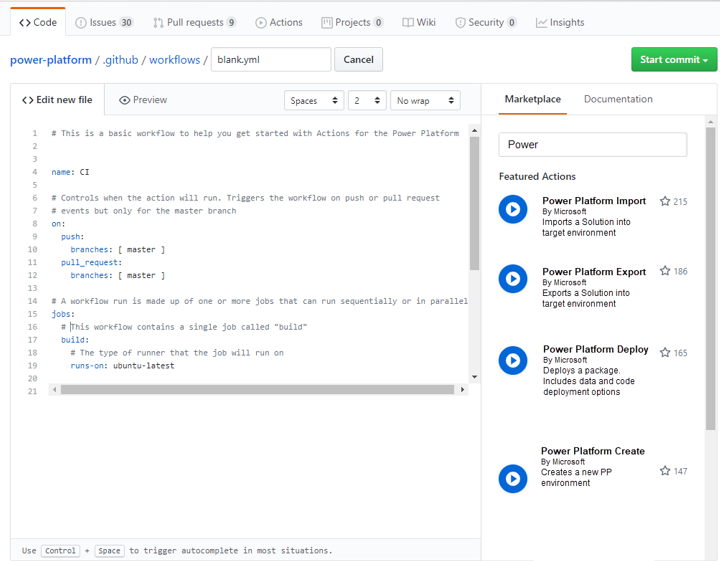This screenshot has width=720, height=561.
Task: Click the Wiki book icon
Action: tap(408, 23)
